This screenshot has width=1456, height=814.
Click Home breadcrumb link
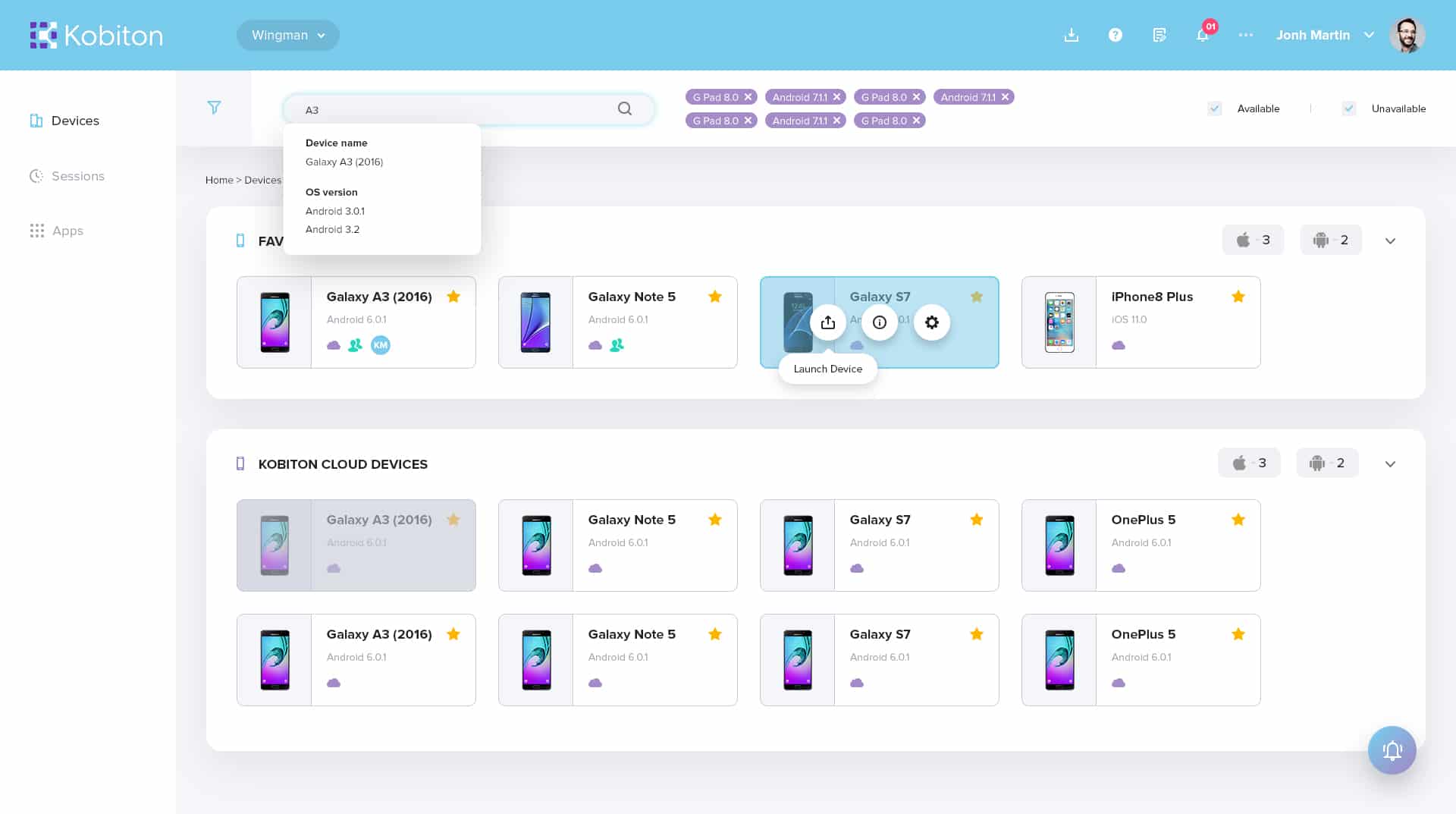219,180
